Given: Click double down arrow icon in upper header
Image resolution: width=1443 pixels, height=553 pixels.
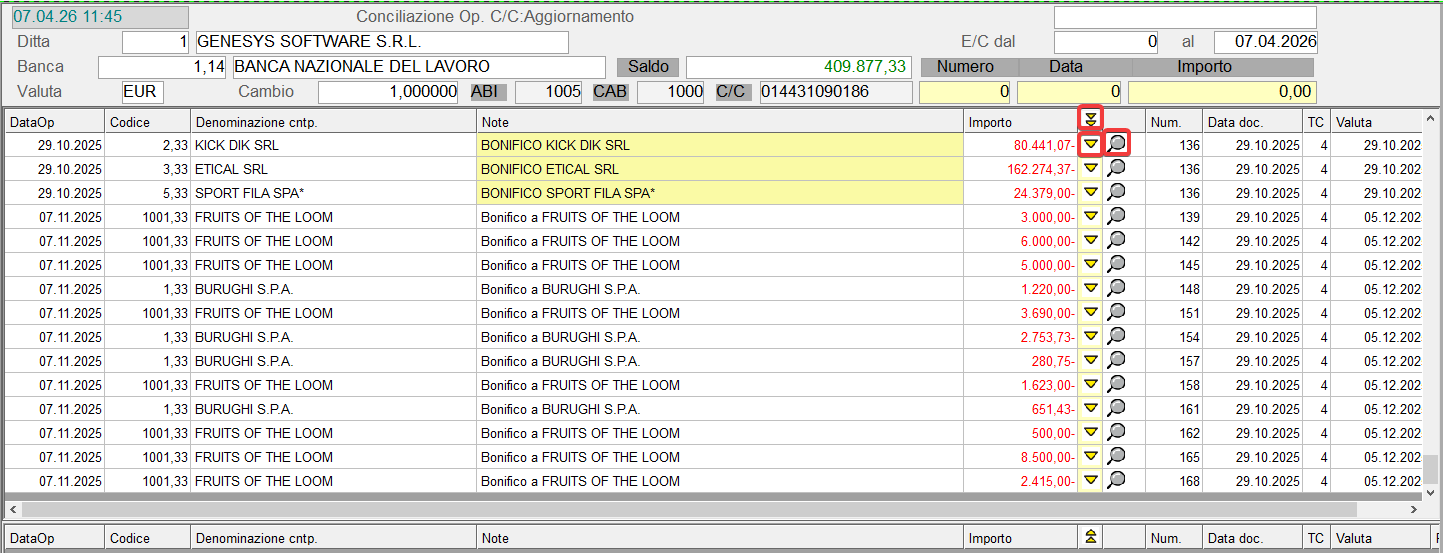Looking at the screenshot, I should (1090, 121).
